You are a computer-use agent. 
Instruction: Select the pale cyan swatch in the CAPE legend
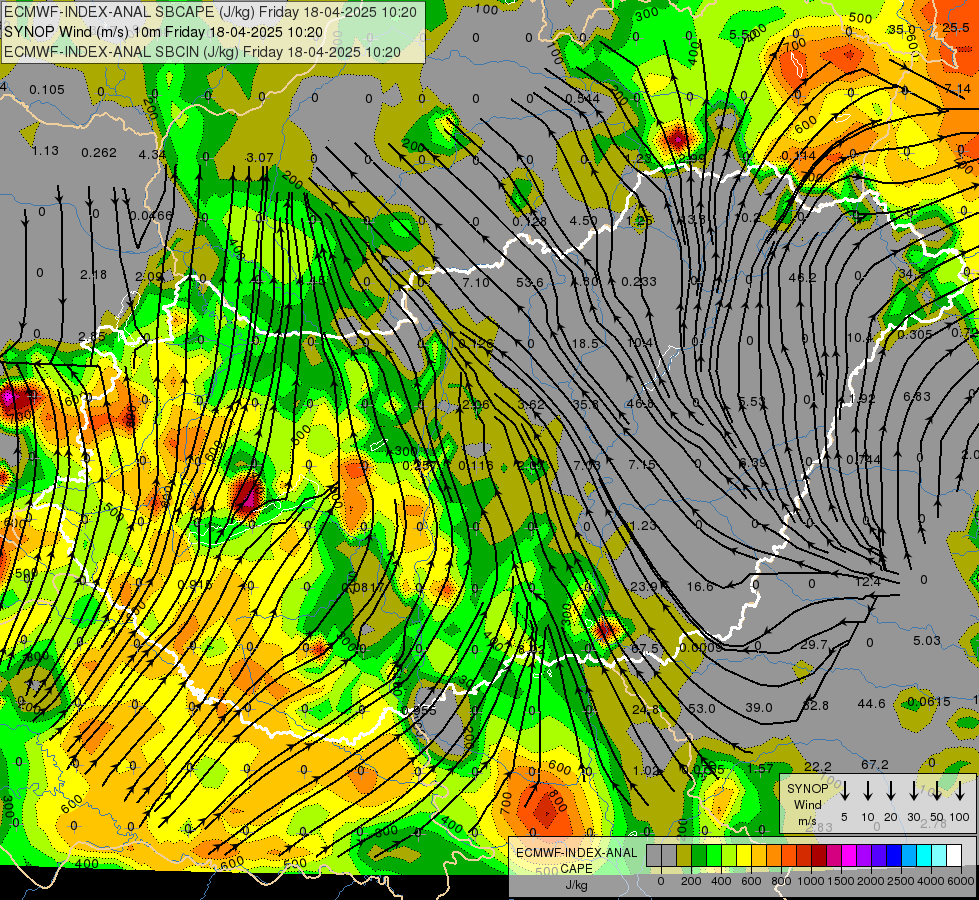(x=939, y=855)
